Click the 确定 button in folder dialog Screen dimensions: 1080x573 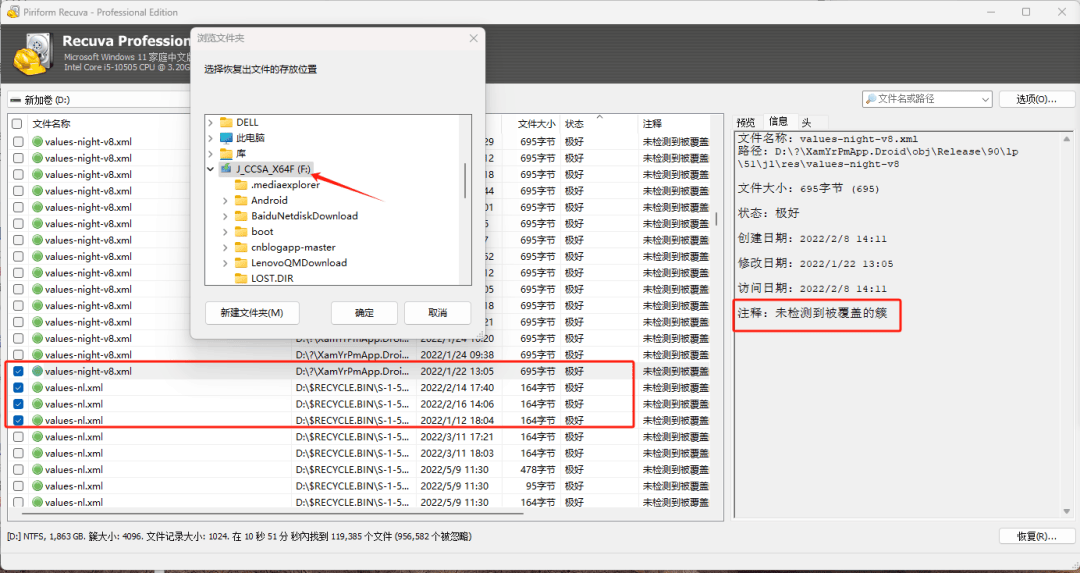click(x=364, y=313)
